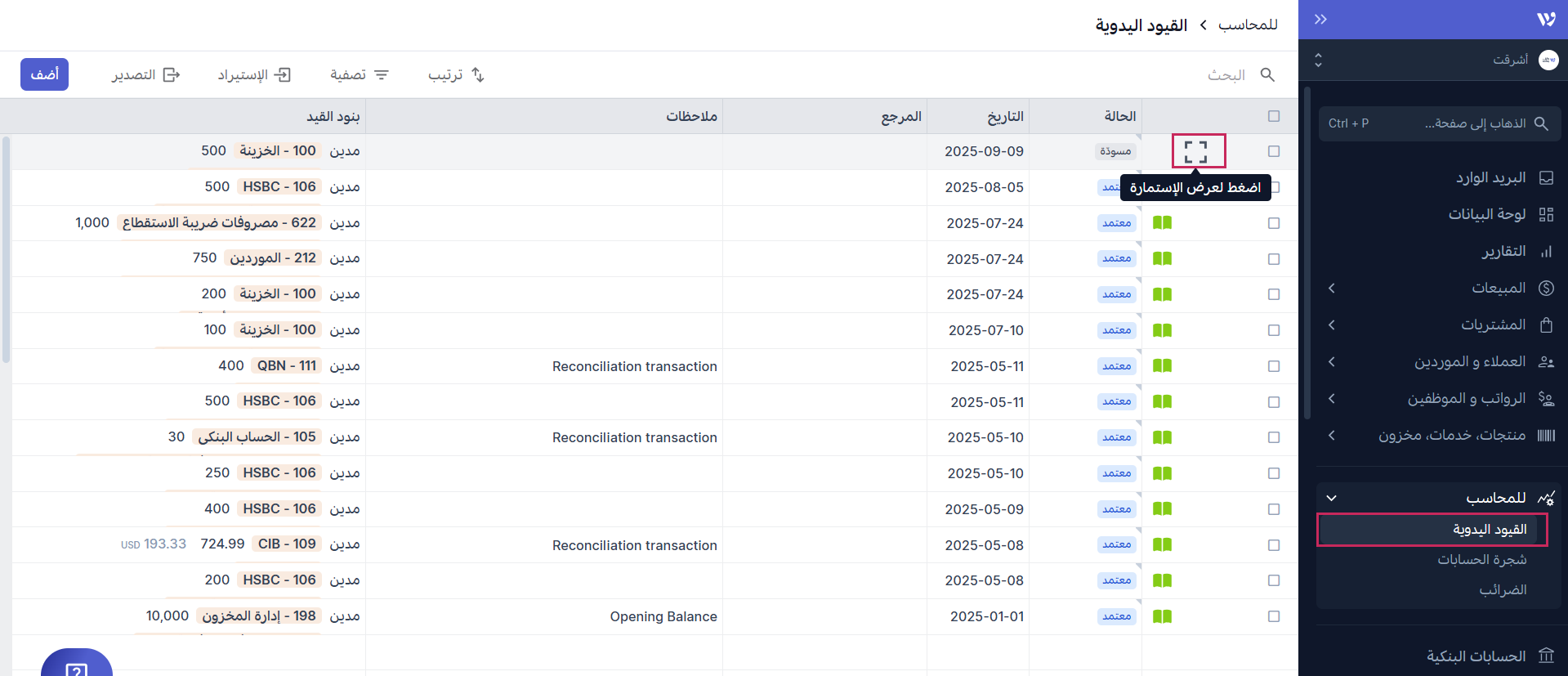1568x676 pixels.
Task: Go to لوحة البيانات in sidebar
Action: coord(1486,214)
